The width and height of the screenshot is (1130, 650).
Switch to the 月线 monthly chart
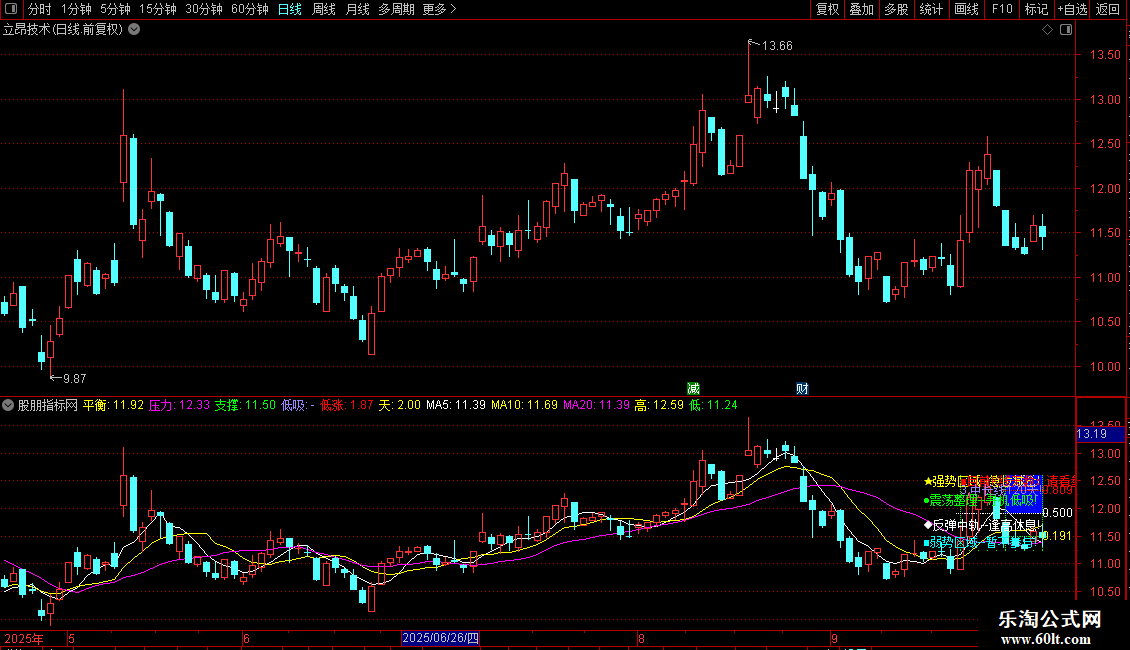pos(357,9)
